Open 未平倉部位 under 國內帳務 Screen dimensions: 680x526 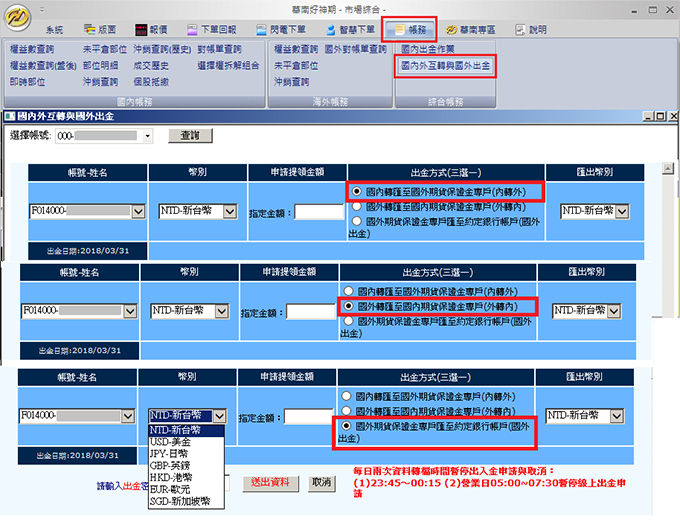pyautogui.click(x=105, y=49)
